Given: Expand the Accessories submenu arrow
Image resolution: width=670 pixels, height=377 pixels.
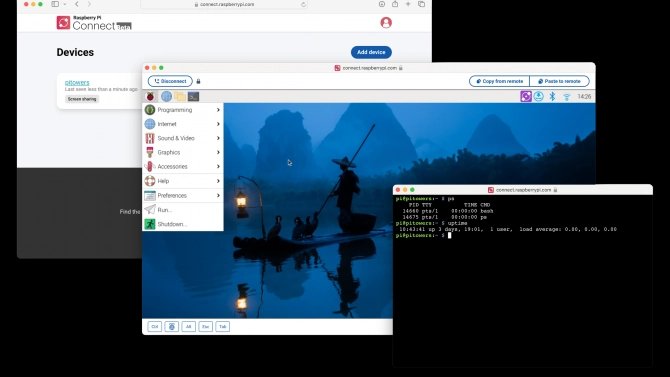Looking at the screenshot, I should [x=218, y=166].
